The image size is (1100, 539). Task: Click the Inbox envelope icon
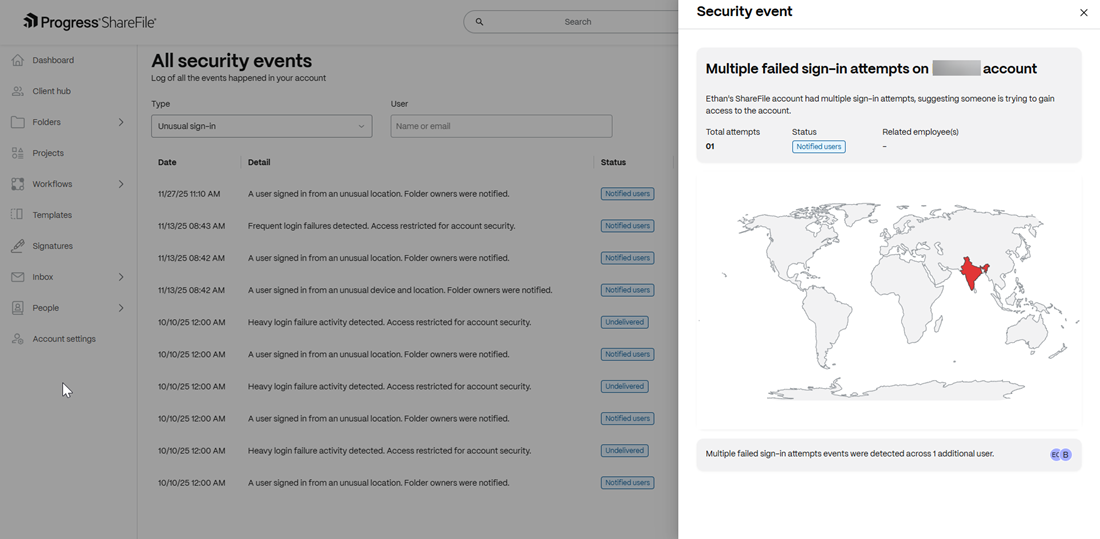pyautogui.click(x=18, y=277)
